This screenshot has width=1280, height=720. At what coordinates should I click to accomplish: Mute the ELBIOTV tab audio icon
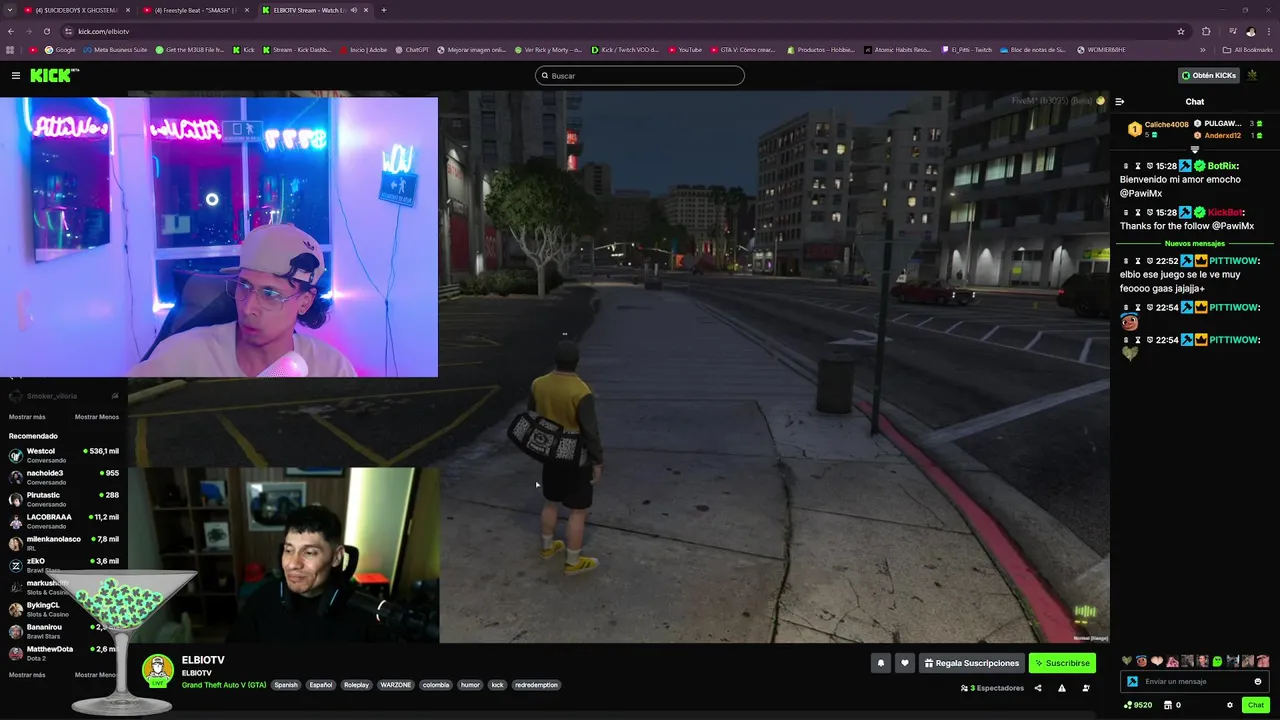354,10
